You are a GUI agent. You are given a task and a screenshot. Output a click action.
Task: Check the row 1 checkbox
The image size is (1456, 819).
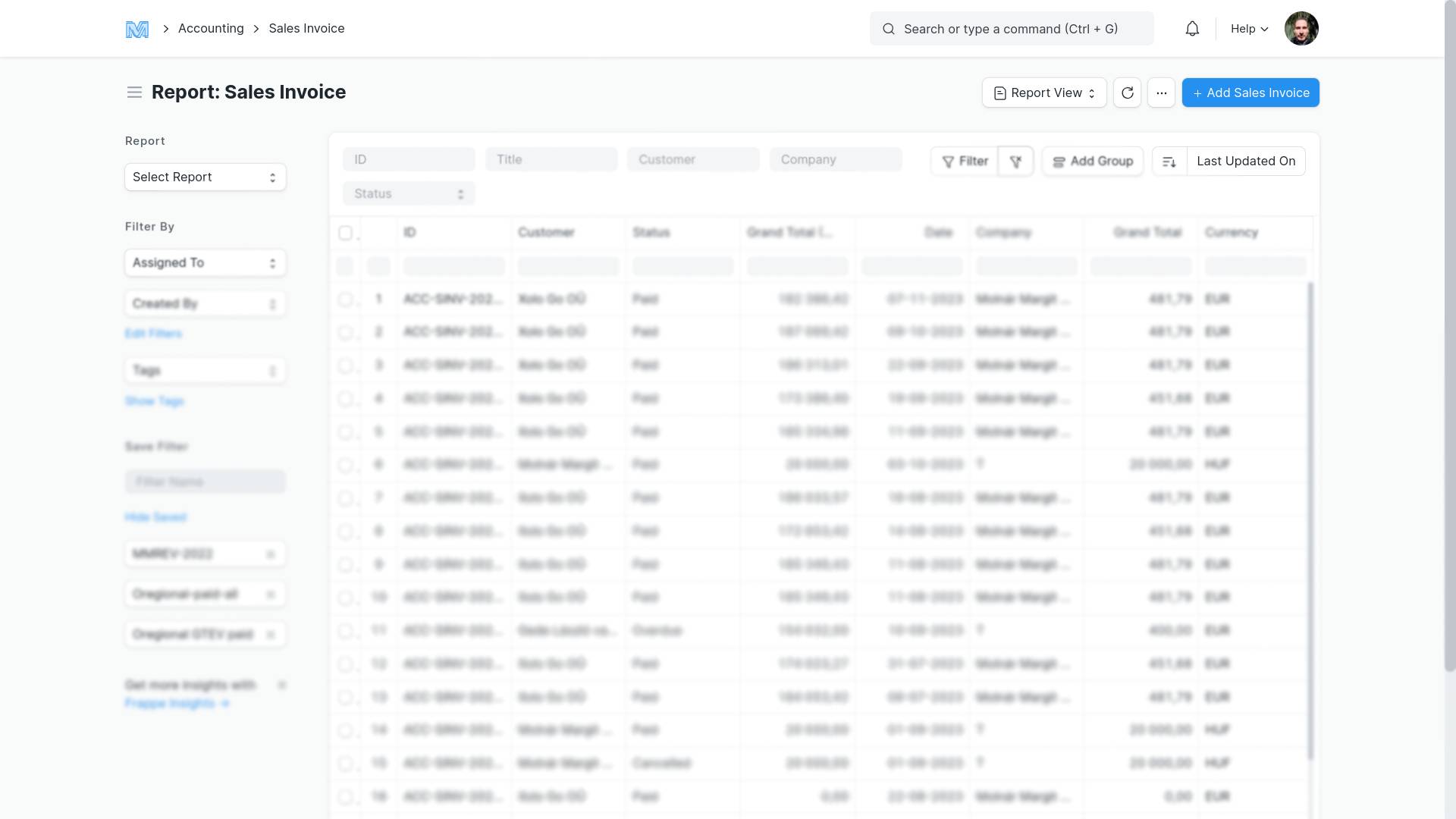point(345,299)
